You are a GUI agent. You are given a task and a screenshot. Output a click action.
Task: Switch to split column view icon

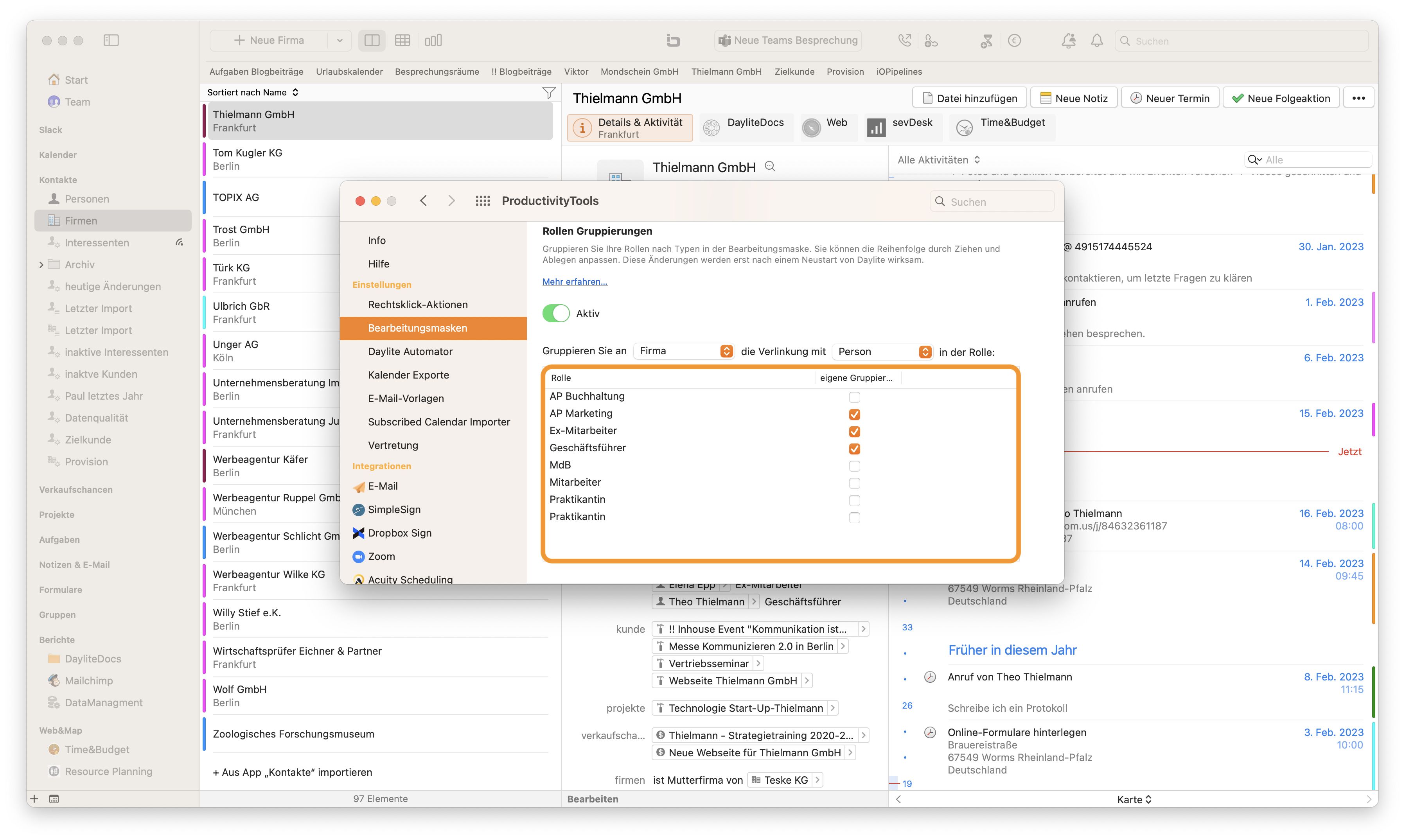pyautogui.click(x=372, y=40)
